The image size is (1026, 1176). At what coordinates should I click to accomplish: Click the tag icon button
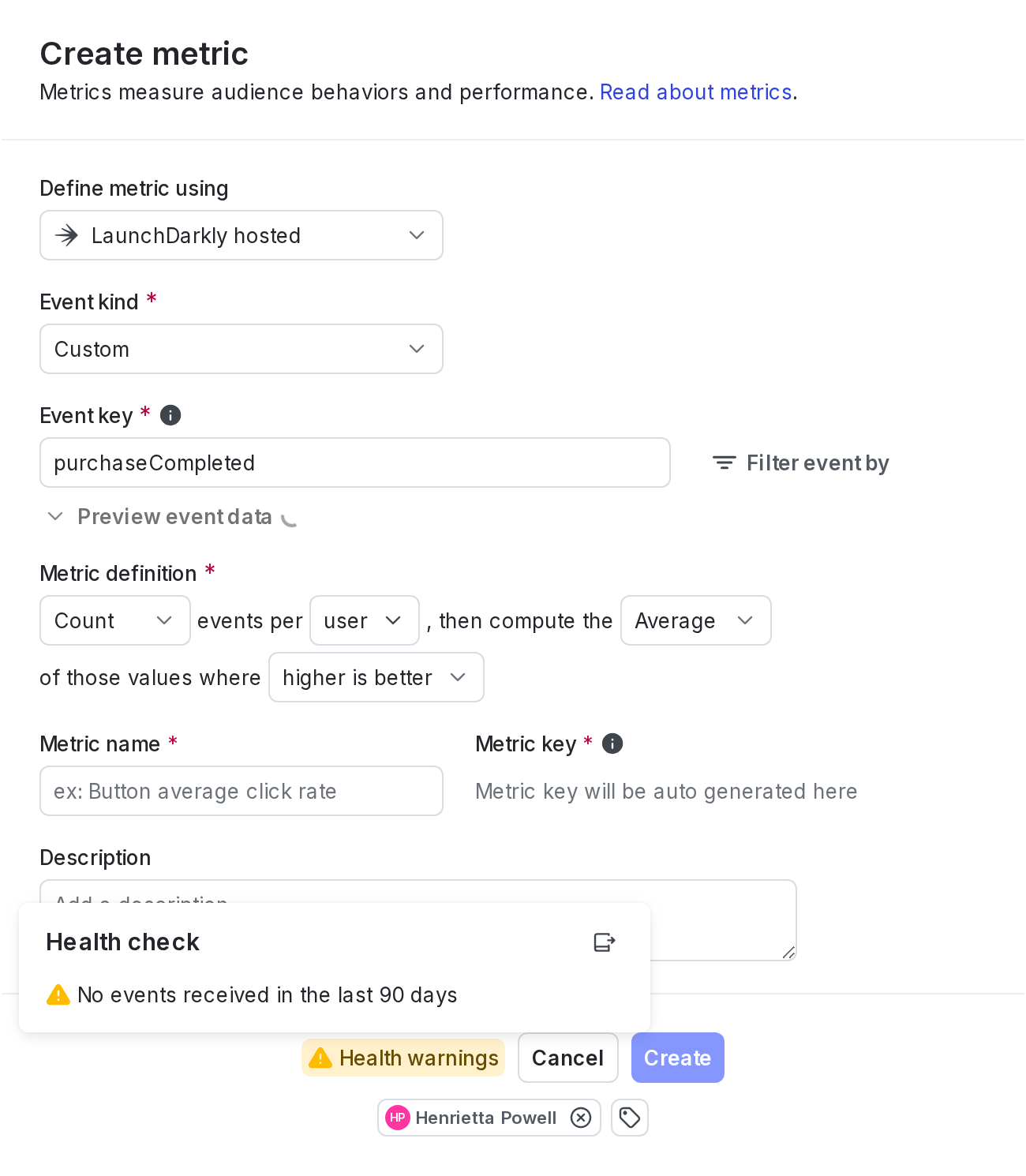pyautogui.click(x=630, y=1118)
